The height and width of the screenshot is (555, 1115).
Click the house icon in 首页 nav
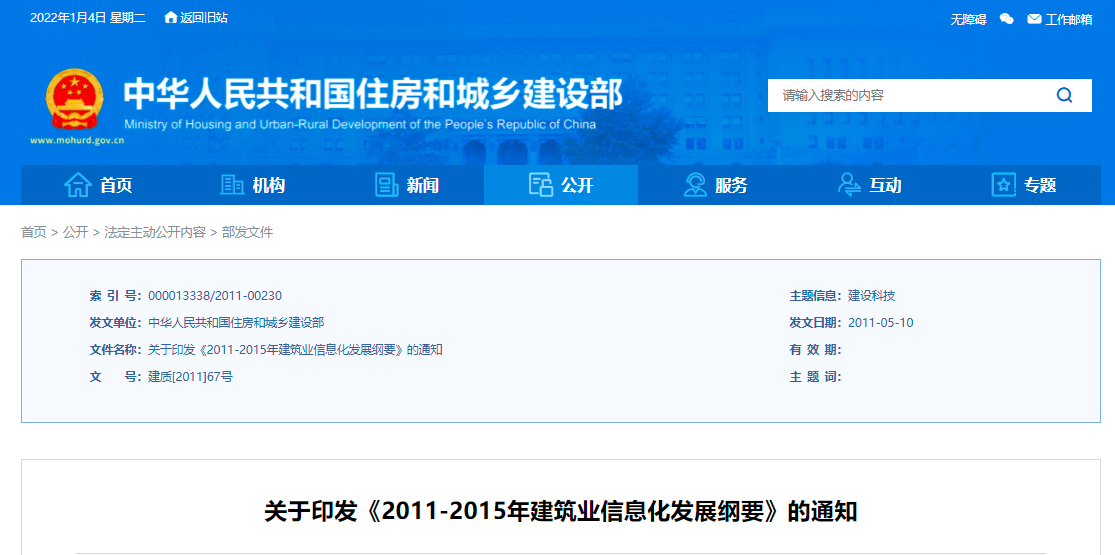click(x=78, y=185)
